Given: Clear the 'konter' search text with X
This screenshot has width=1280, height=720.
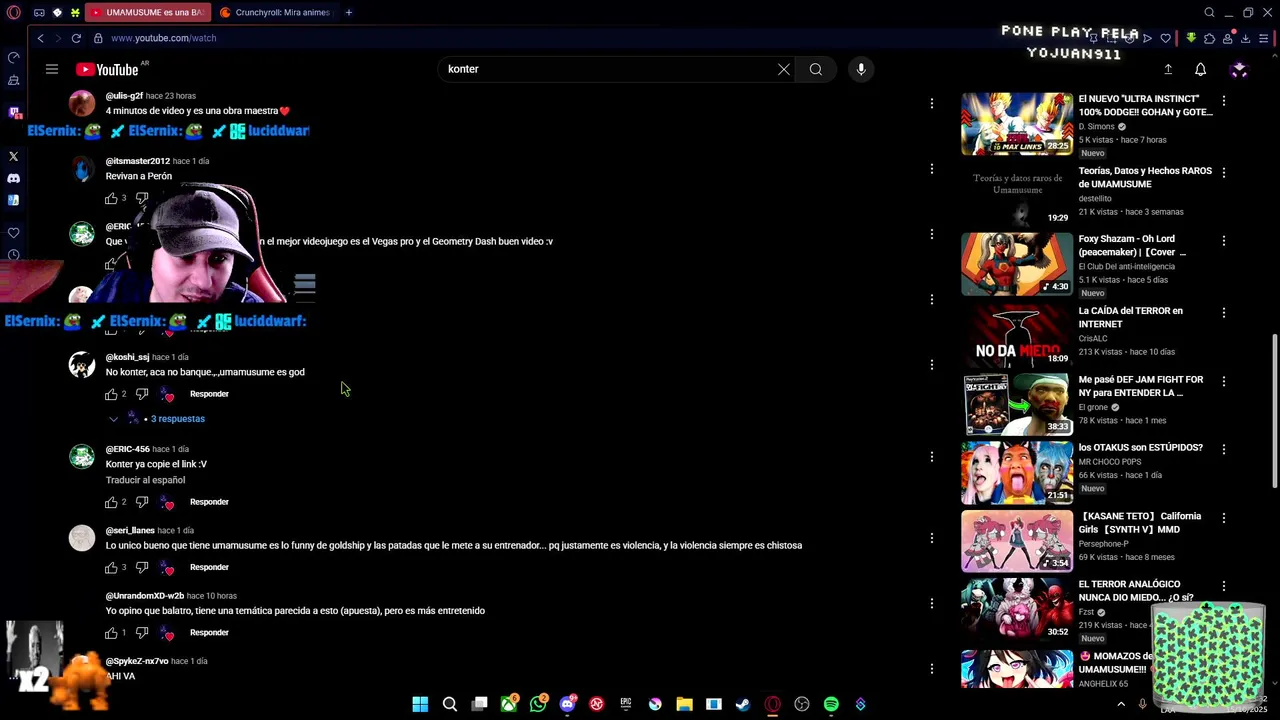Looking at the screenshot, I should tap(784, 69).
